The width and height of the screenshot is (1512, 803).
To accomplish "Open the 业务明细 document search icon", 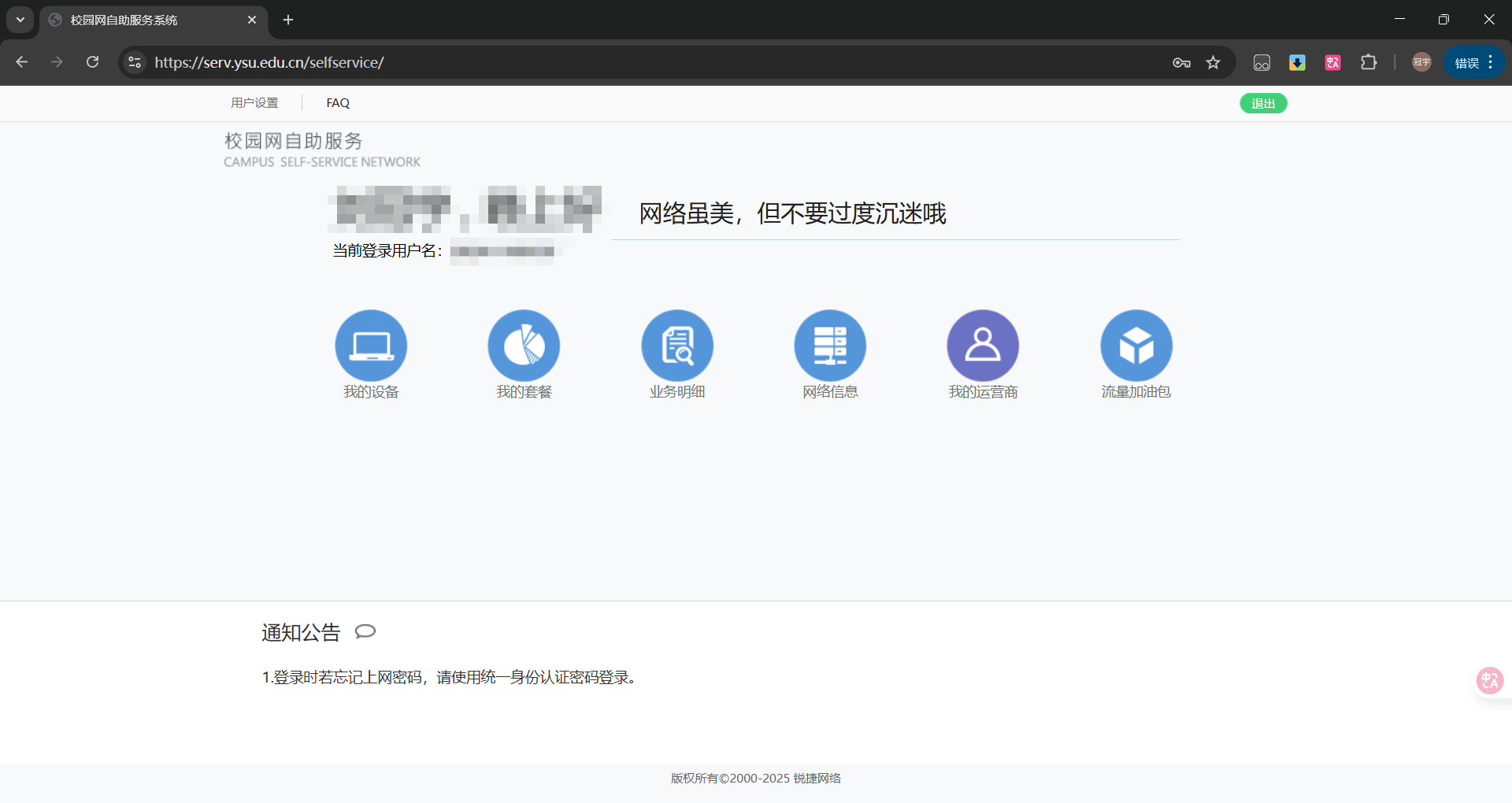I will [677, 346].
